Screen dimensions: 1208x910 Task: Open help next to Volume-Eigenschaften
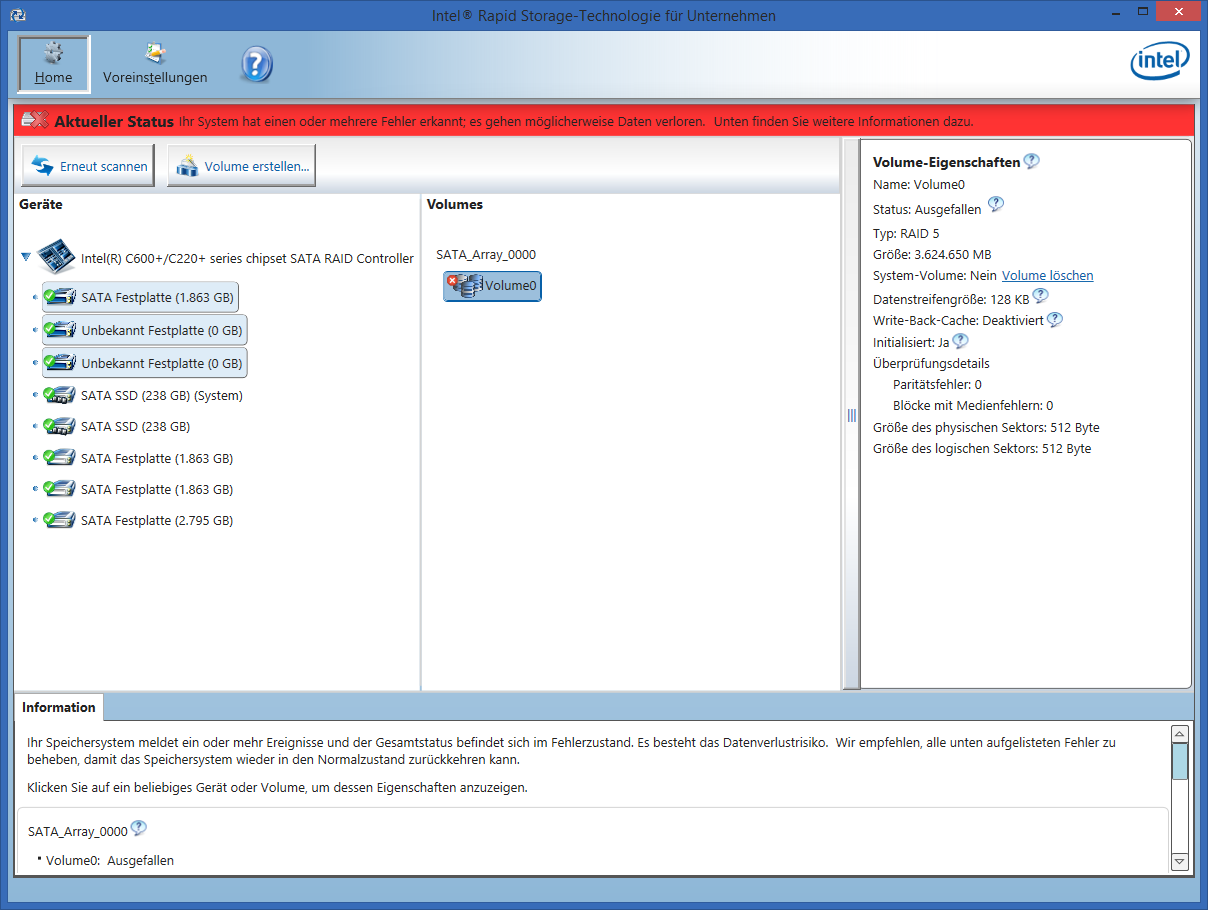1031,160
